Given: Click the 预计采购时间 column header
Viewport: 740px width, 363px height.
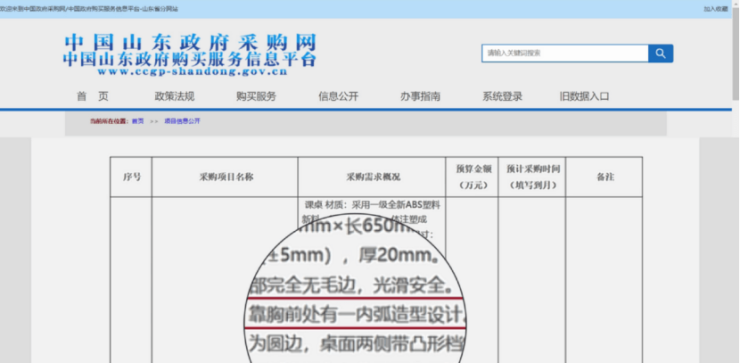Looking at the screenshot, I should [532, 177].
